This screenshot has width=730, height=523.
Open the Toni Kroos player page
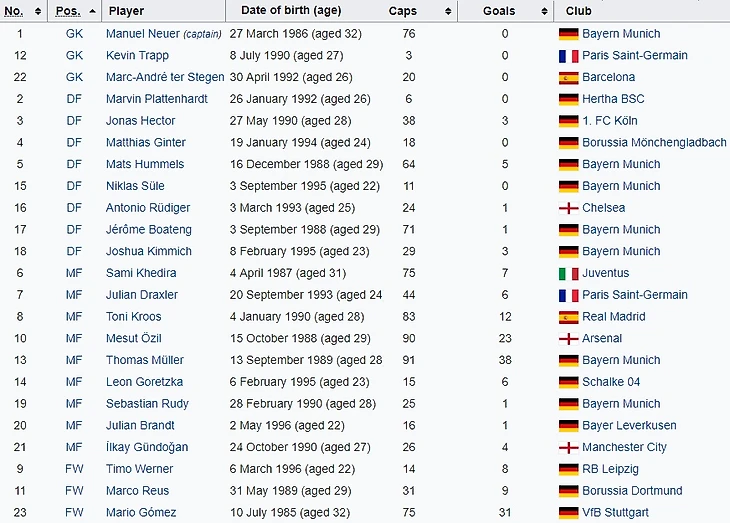coord(133,317)
